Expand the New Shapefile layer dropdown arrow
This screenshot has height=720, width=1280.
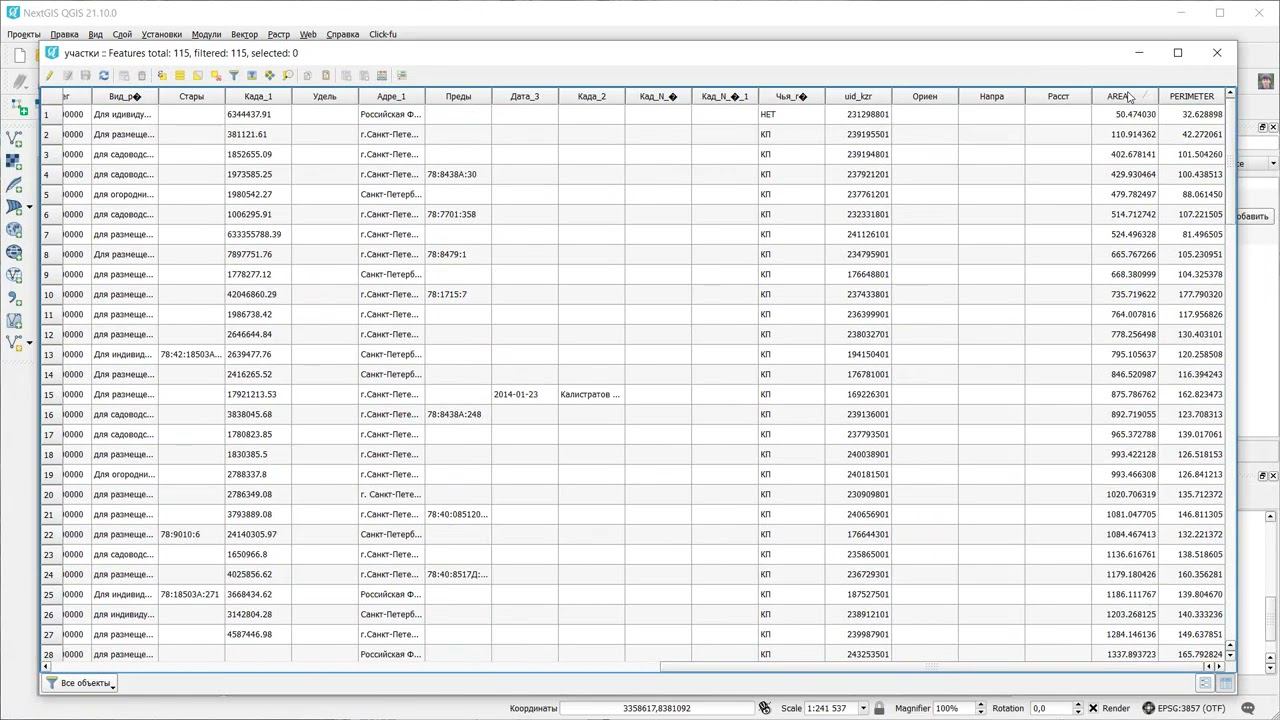tap(29, 342)
